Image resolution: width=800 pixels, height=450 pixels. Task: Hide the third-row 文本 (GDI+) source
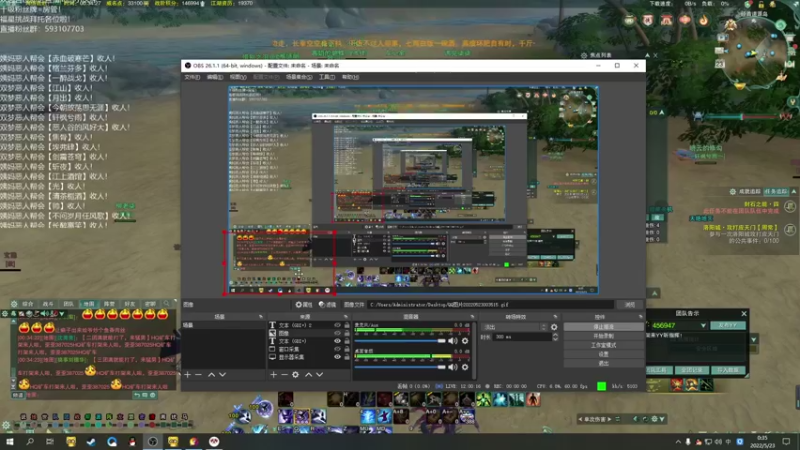coord(337,341)
